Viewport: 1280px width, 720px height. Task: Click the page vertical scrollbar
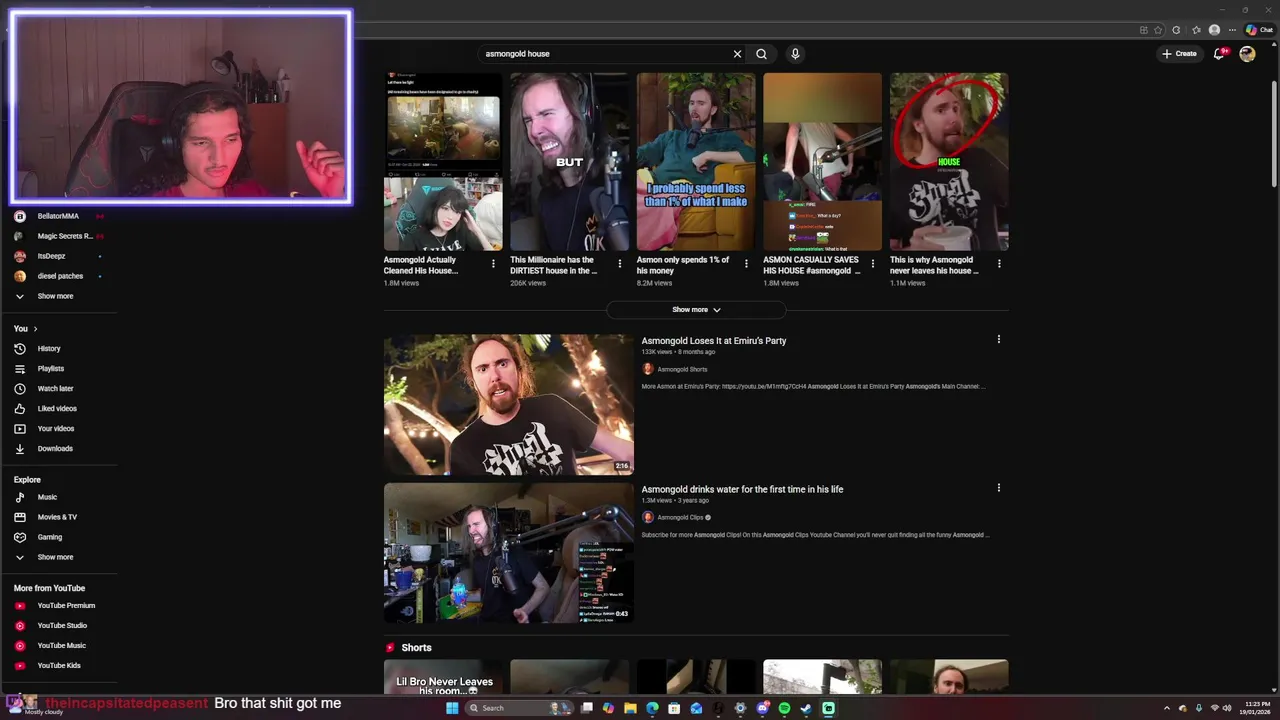[1273, 133]
